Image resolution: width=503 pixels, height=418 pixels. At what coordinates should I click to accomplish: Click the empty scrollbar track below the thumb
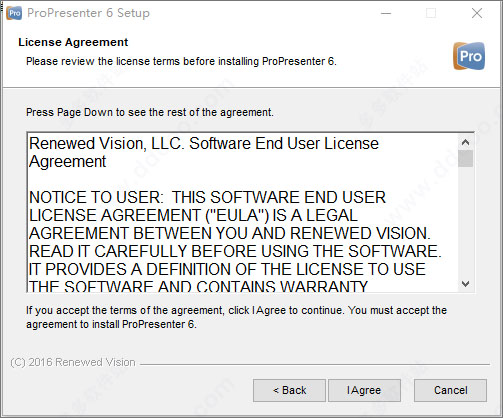(x=465, y=222)
